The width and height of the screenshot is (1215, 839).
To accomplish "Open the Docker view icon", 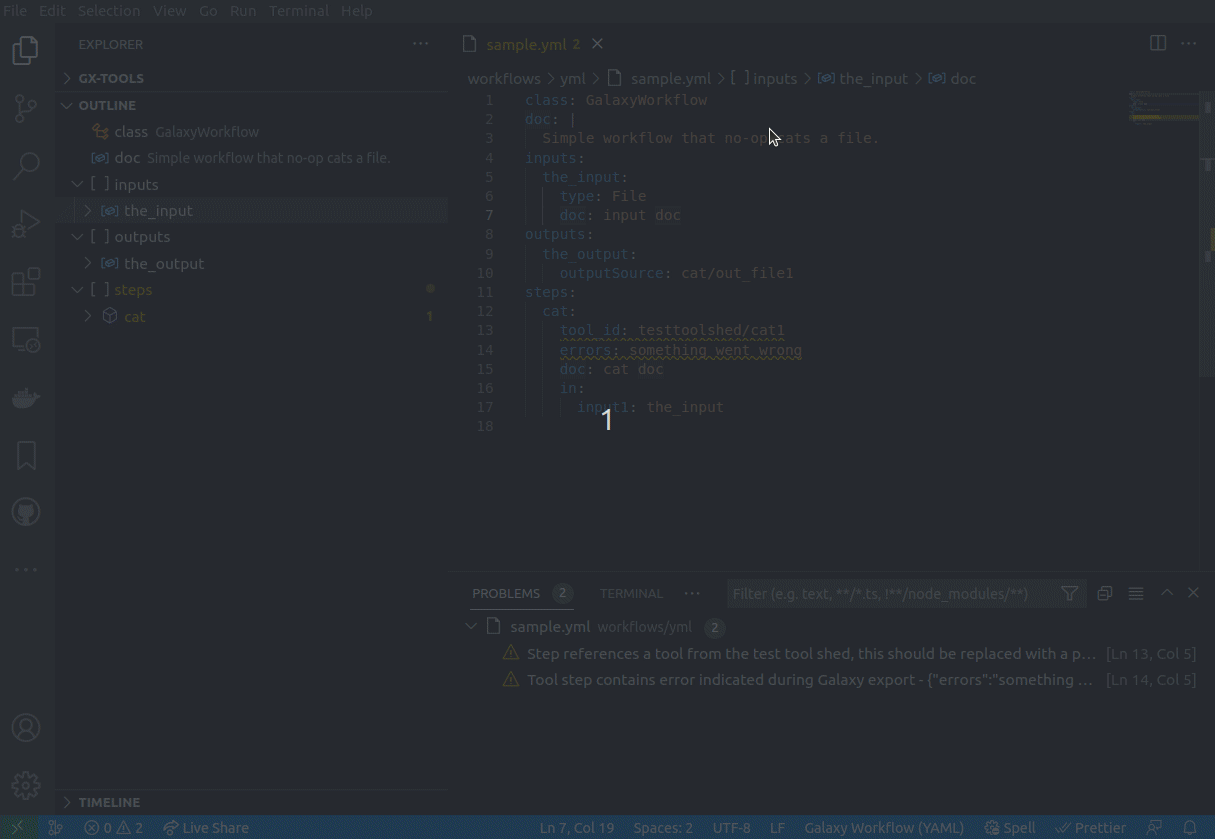I will coord(26,398).
